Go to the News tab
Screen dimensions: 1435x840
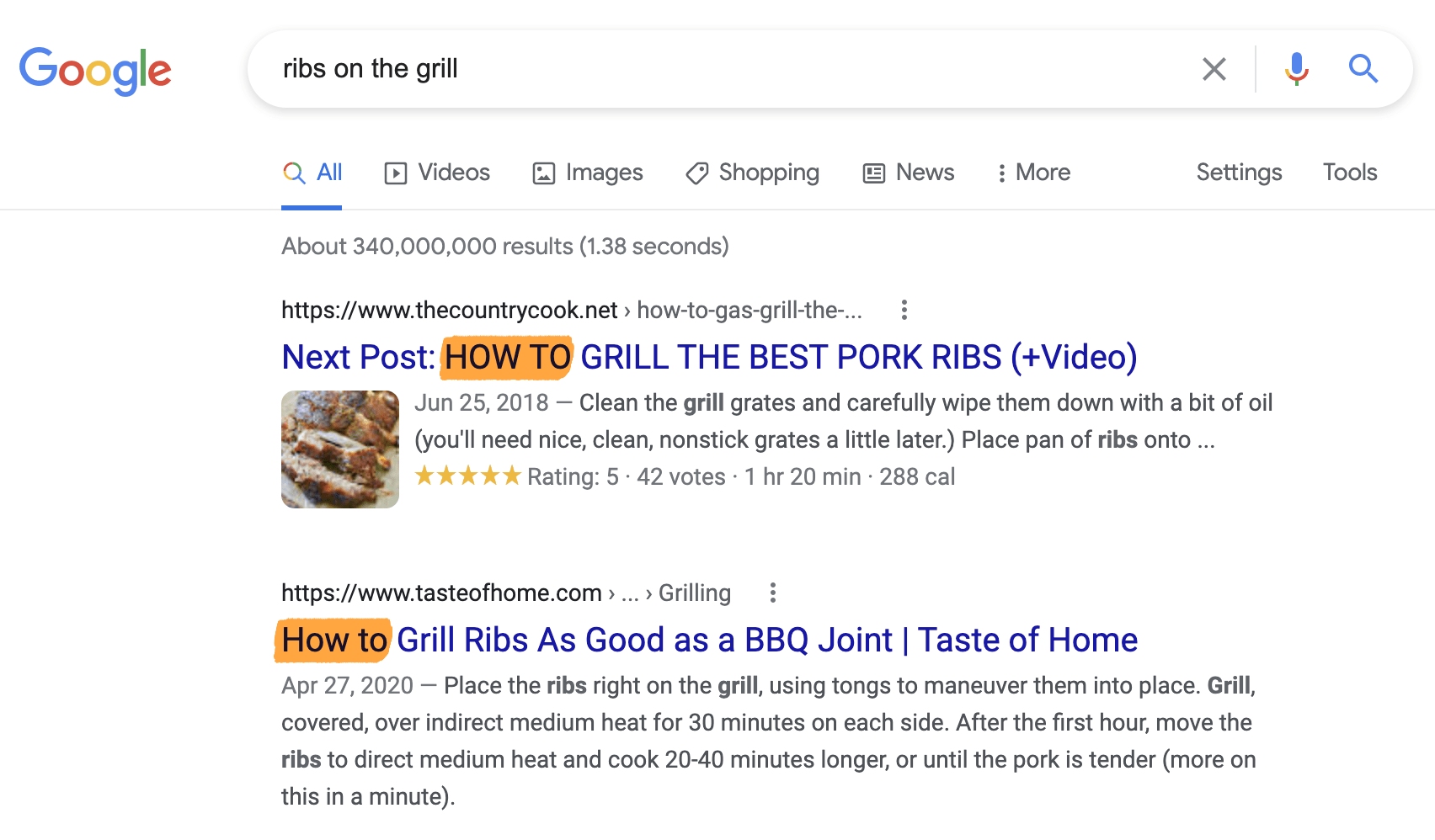point(909,173)
